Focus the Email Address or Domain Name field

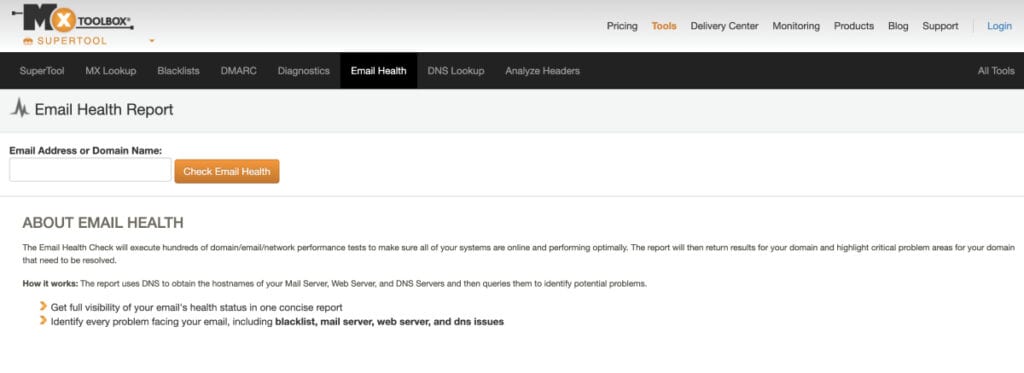(x=90, y=170)
